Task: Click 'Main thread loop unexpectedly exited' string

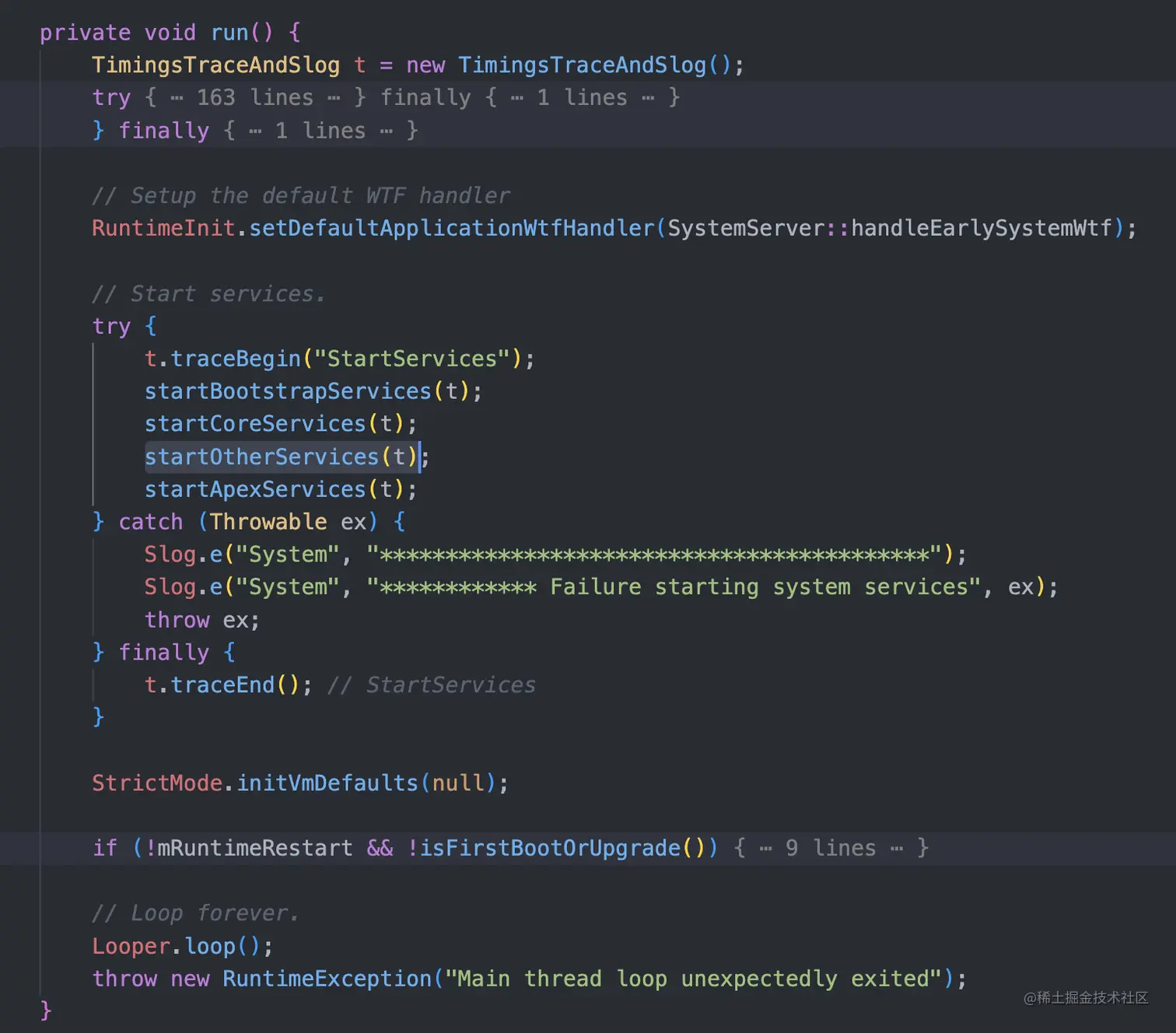Action: coord(693,979)
